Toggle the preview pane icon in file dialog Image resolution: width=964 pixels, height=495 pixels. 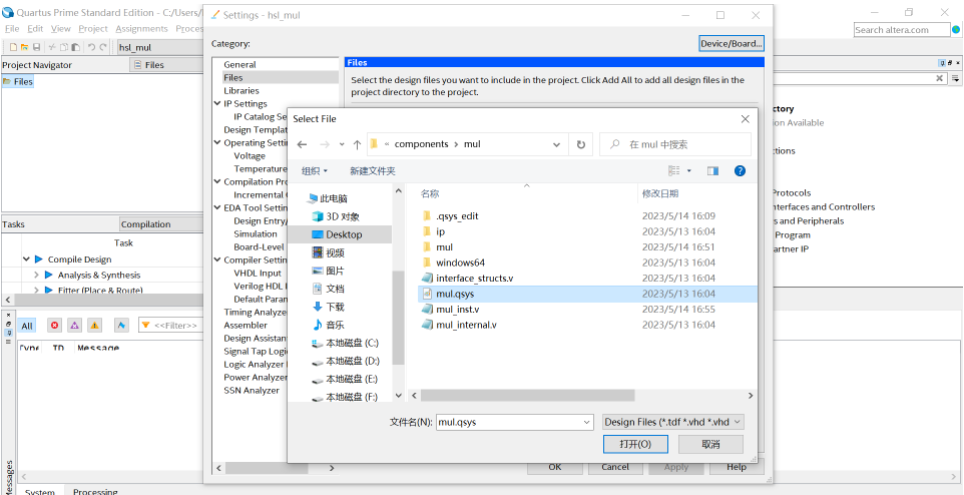coord(713,171)
